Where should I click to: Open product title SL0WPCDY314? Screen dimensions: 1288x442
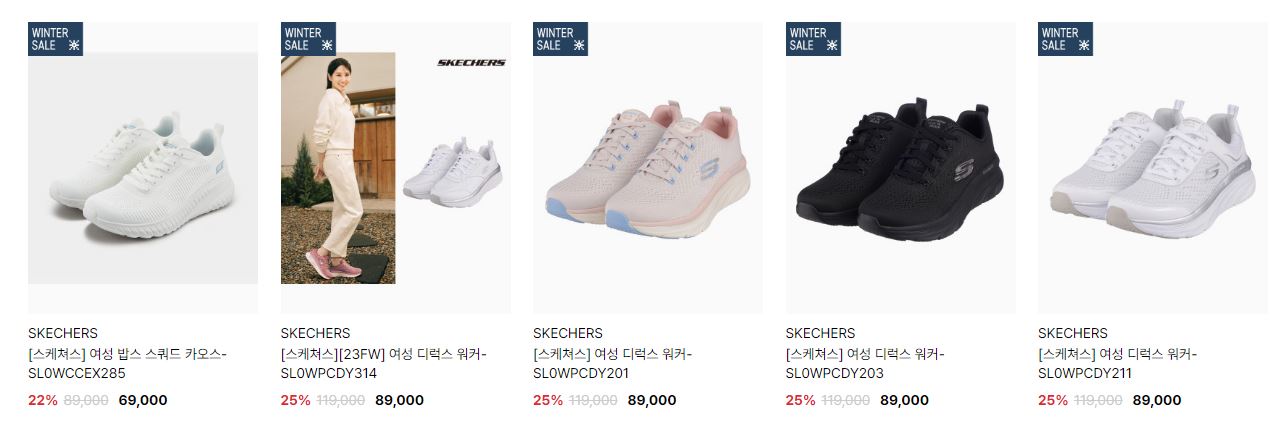point(384,364)
